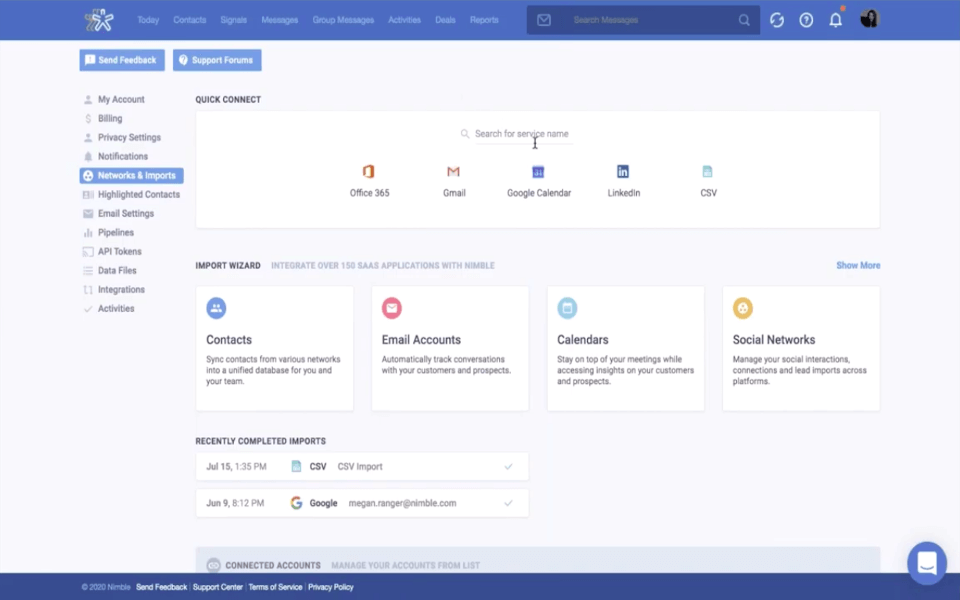Open Data Files in the sidebar
The image size is (960, 600).
click(117, 270)
